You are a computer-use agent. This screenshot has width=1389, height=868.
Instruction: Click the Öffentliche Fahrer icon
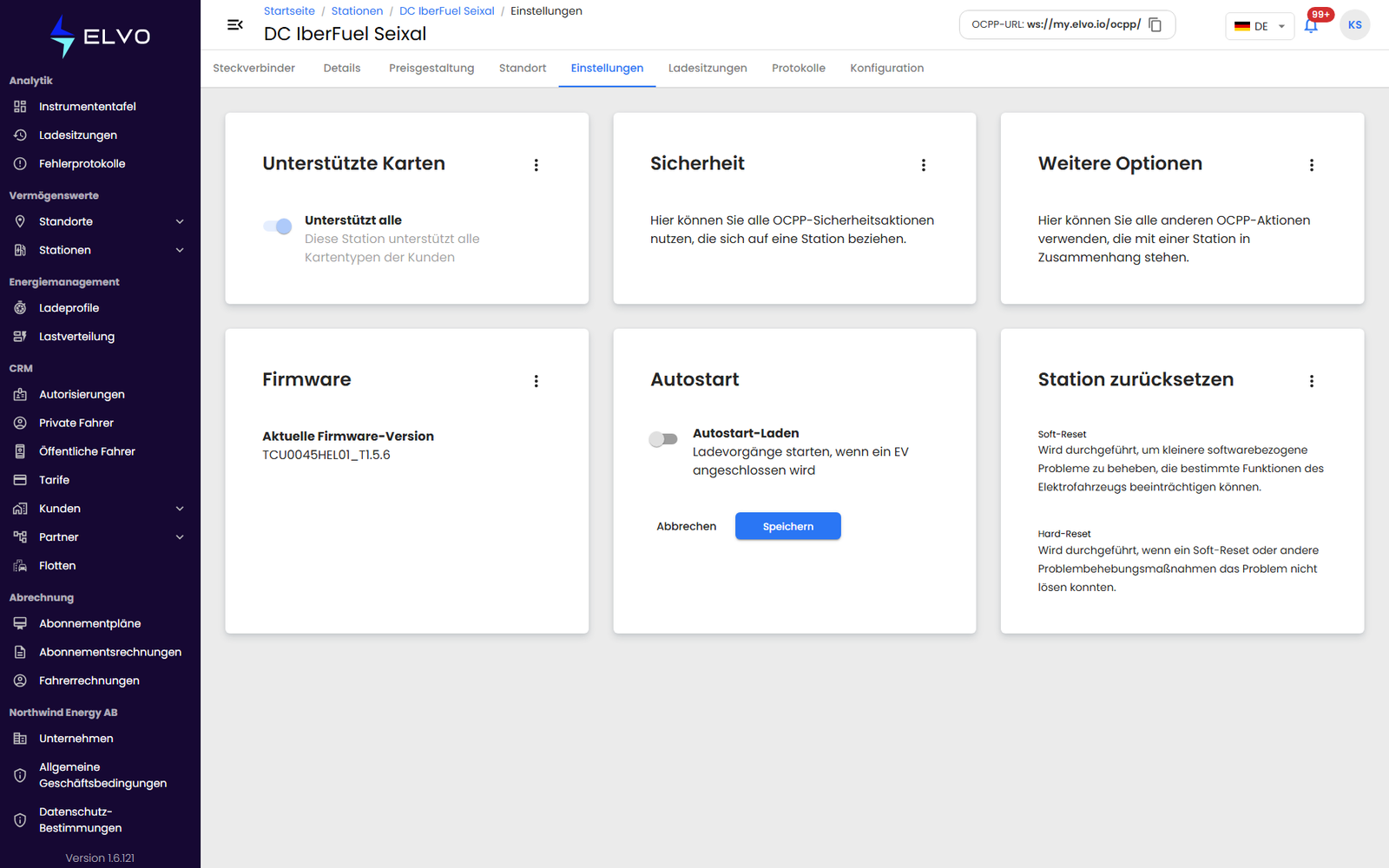(20, 451)
